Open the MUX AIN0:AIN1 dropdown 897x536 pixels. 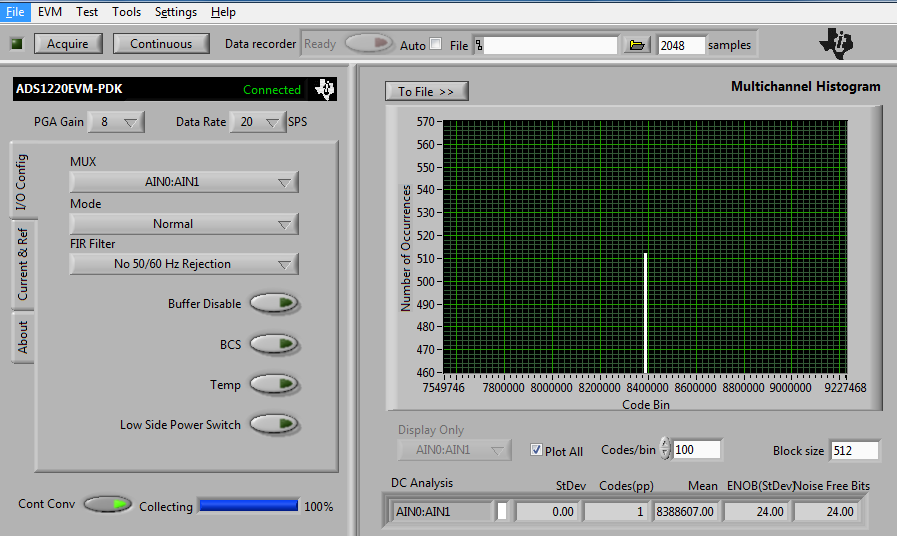coord(184,182)
